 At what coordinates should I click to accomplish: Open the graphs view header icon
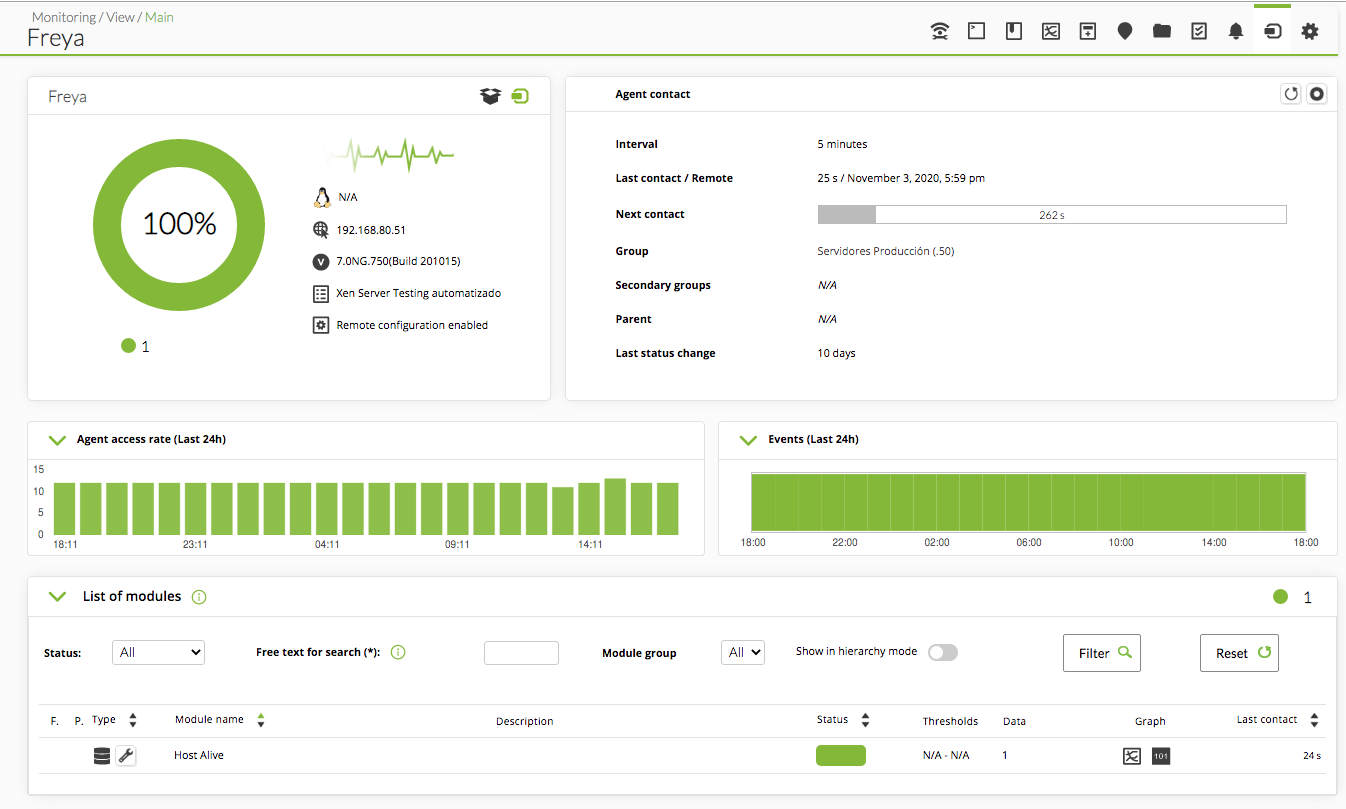pos(1051,31)
